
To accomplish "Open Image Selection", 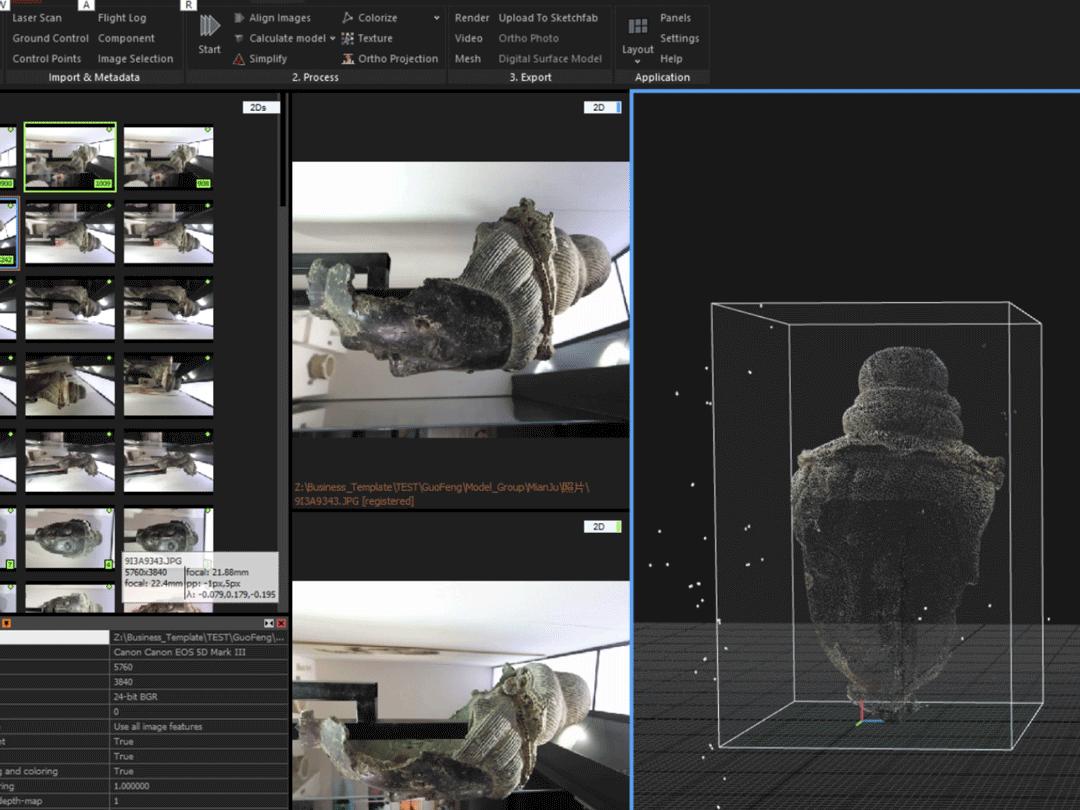I will pos(136,59).
